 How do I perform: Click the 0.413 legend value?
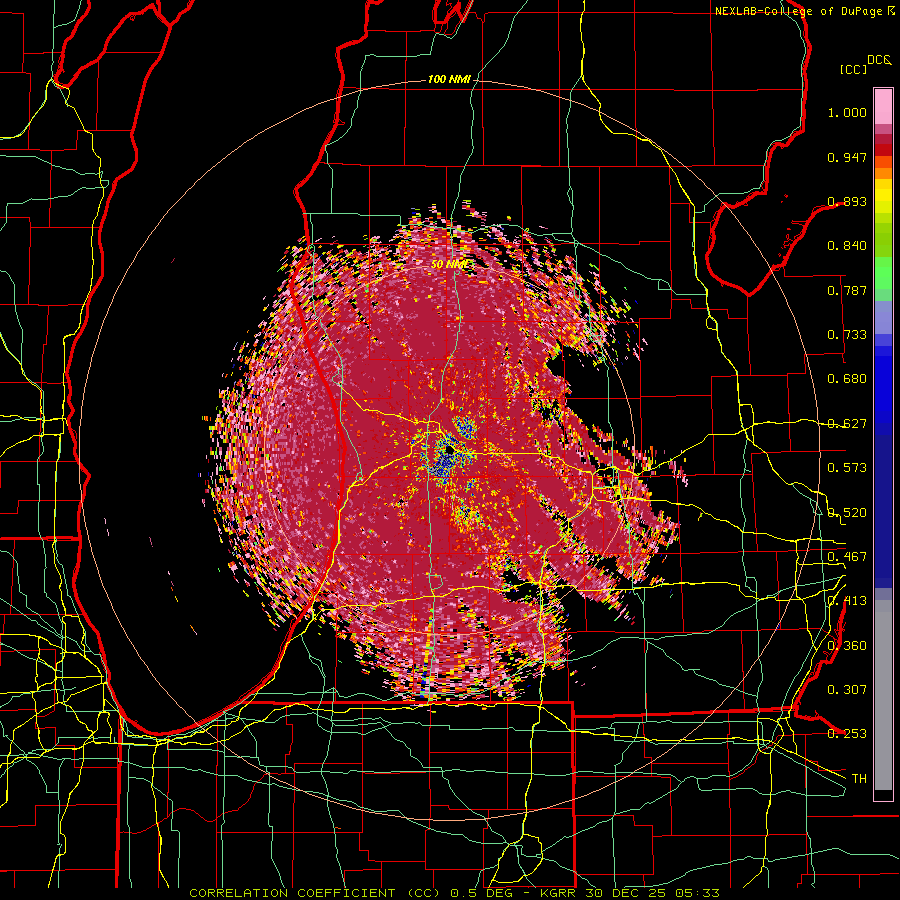click(x=847, y=601)
